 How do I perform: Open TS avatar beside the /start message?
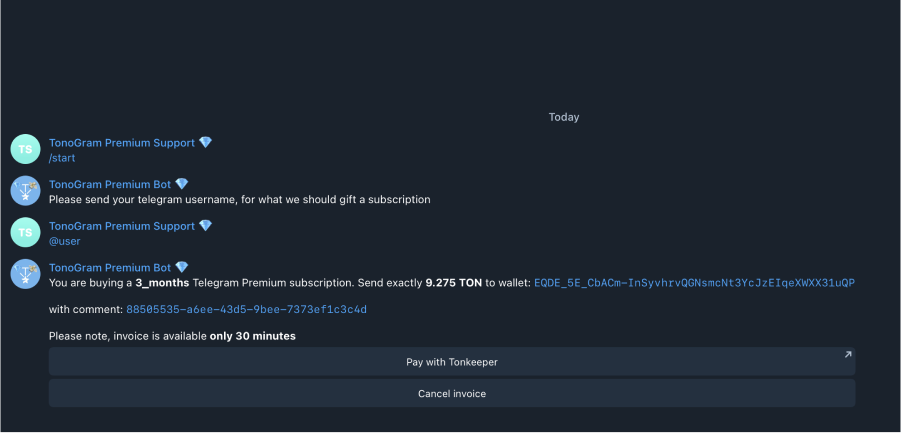(x=25, y=149)
